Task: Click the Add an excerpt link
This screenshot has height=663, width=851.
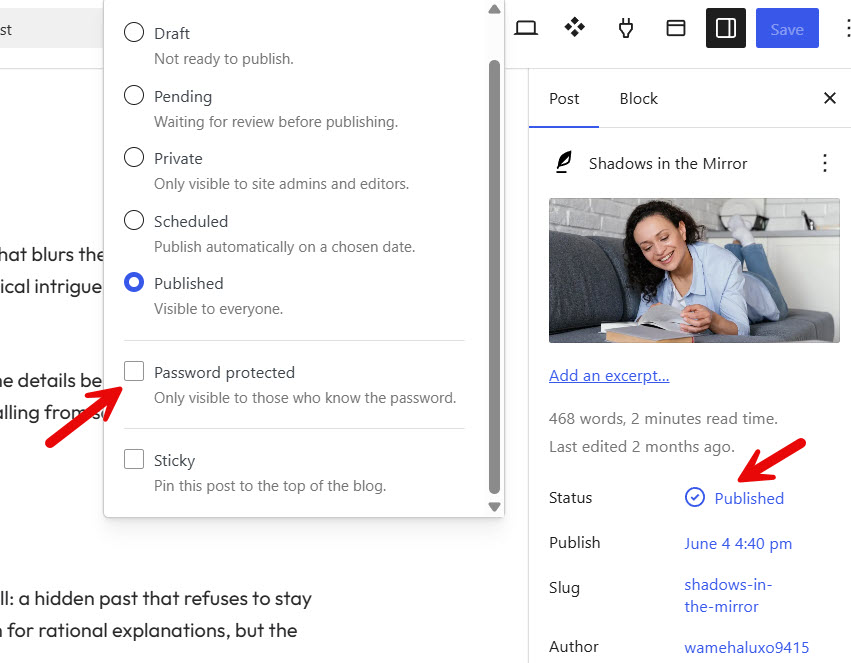Action: click(609, 375)
